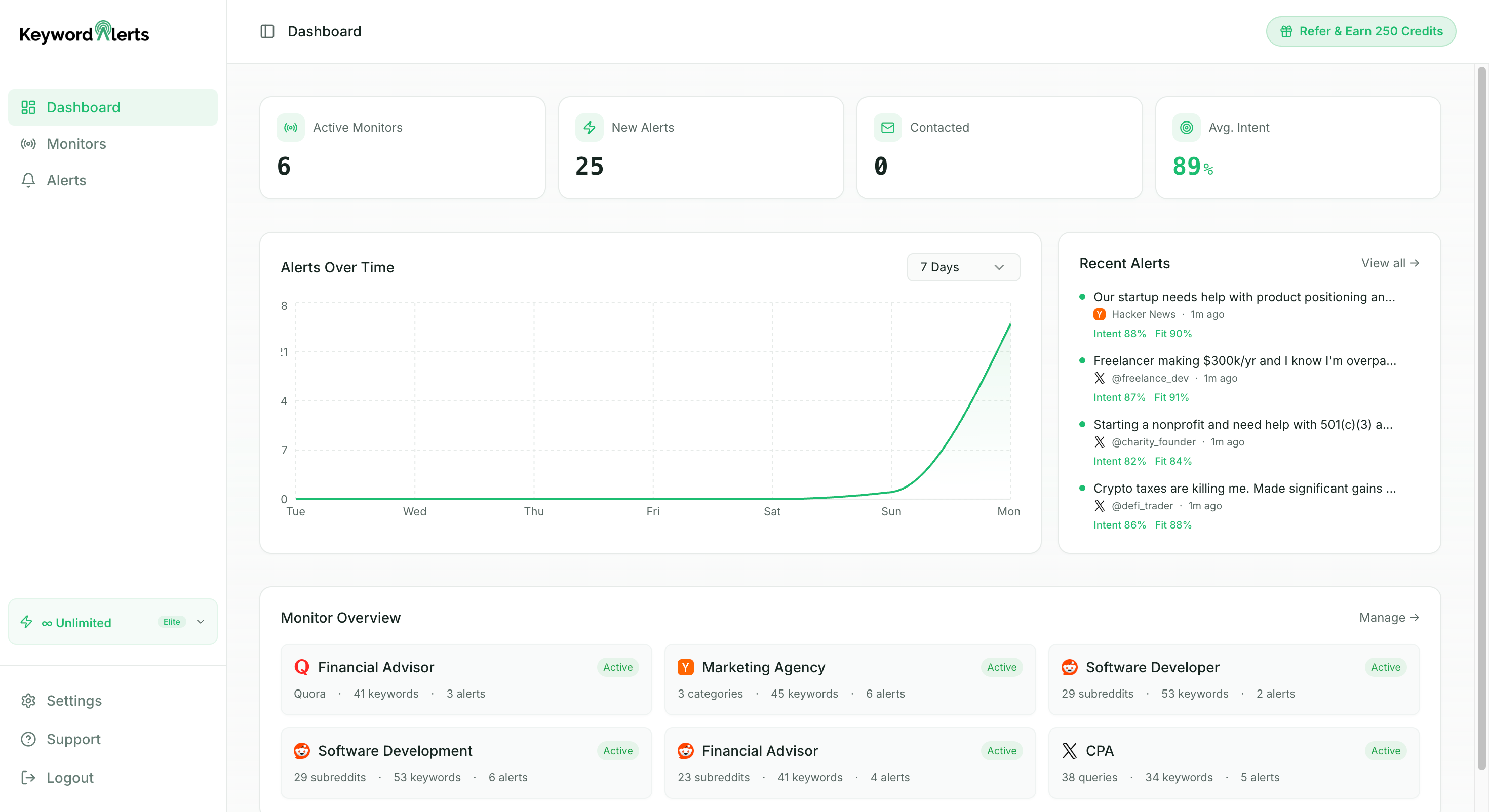The height and width of the screenshot is (812, 1489).
Task: Go to Alerts in the sidebar
Action: point(66,180)
